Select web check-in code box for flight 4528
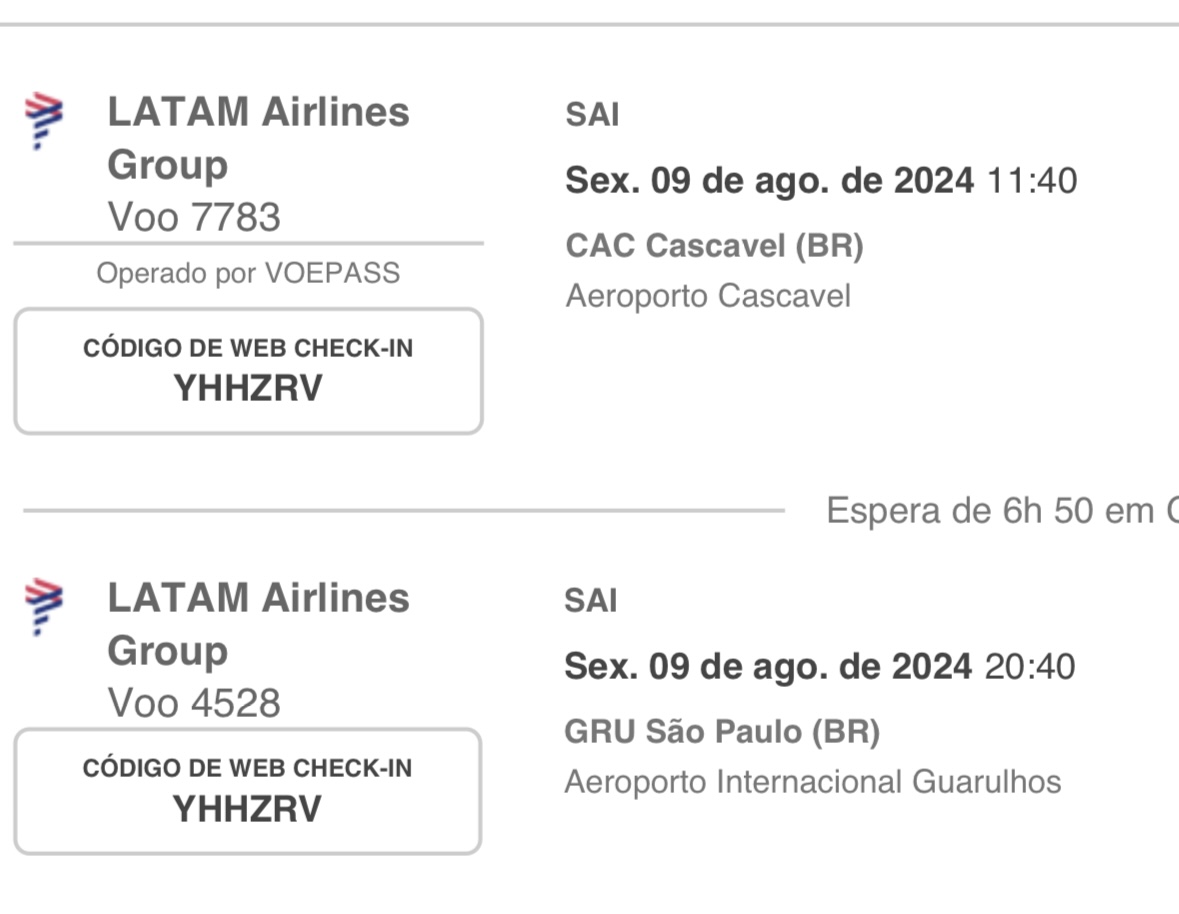 [247, 791]
